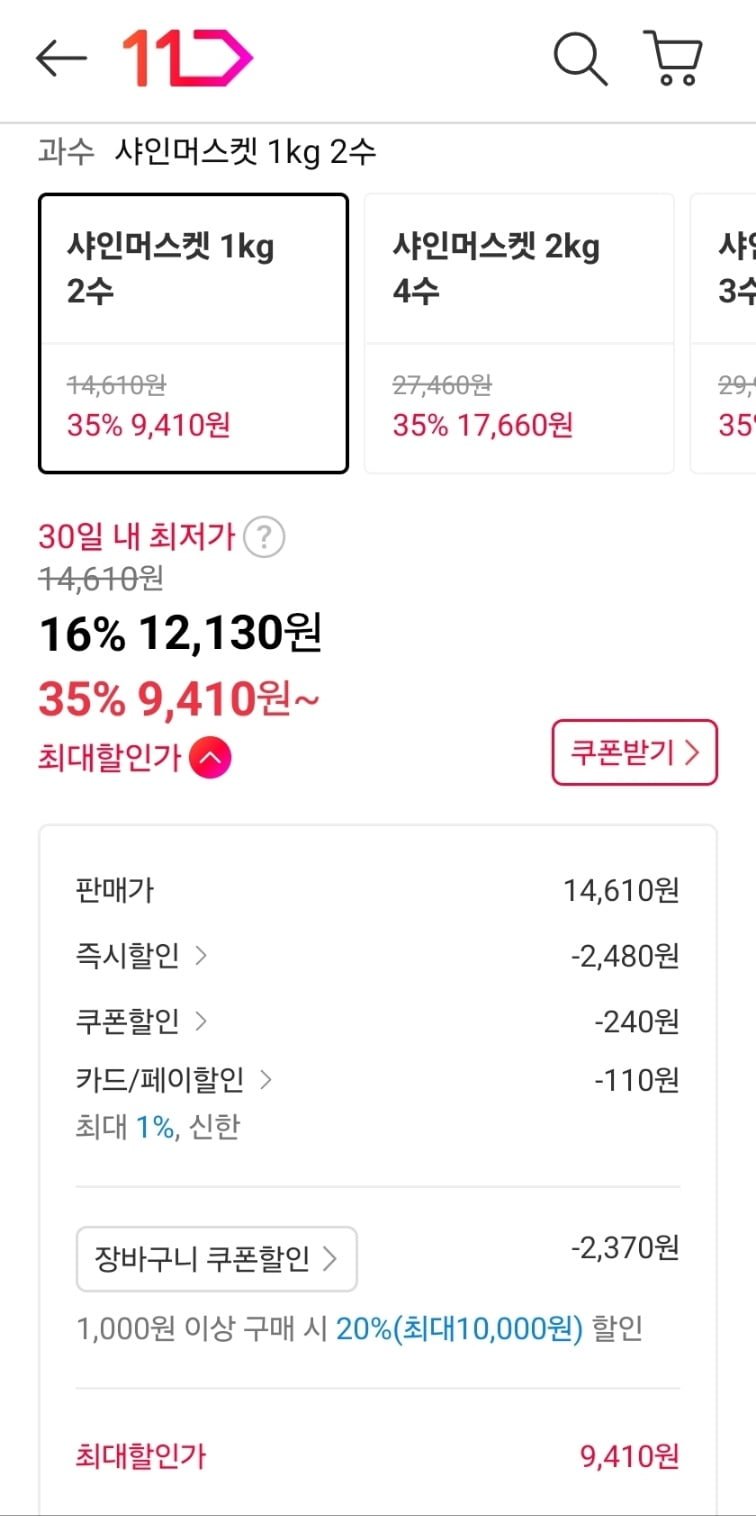Tap the 35% 9,410원~ maximum discount price
Viewport: 756px width, 1516px height.
point(179,700)
